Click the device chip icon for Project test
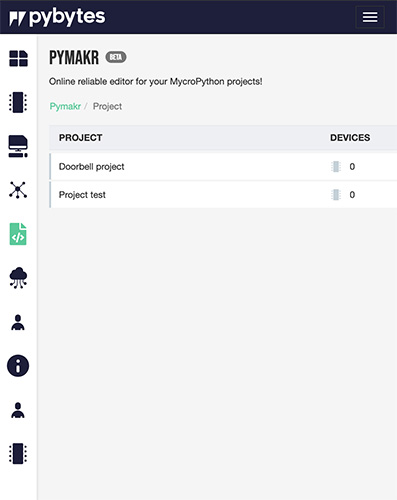Viewport: 397px width, 500px height. (x=336, y=195)
